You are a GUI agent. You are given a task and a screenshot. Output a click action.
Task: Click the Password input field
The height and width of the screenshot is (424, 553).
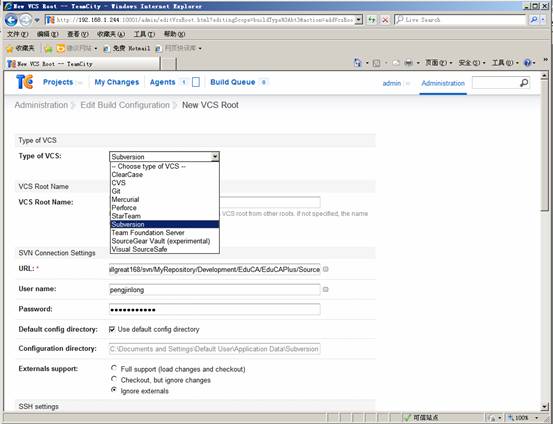click(x=214, y=309)
